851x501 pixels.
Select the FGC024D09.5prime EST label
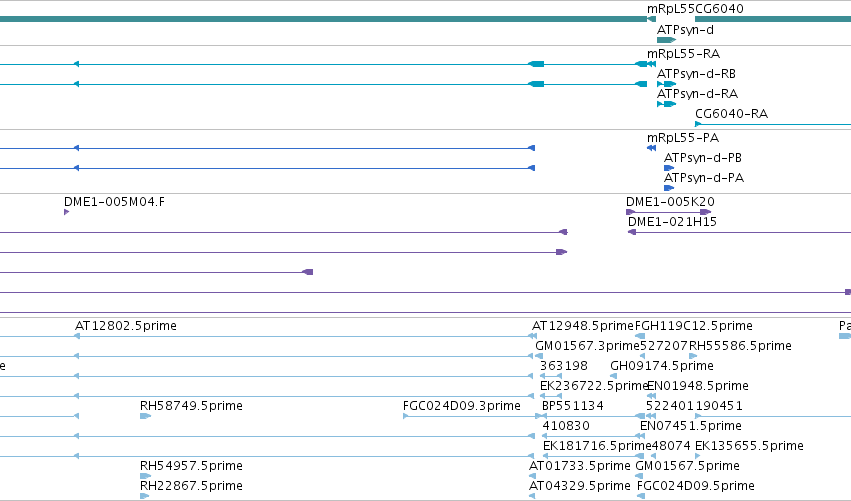pyautogui.click(x=696, y=486)
